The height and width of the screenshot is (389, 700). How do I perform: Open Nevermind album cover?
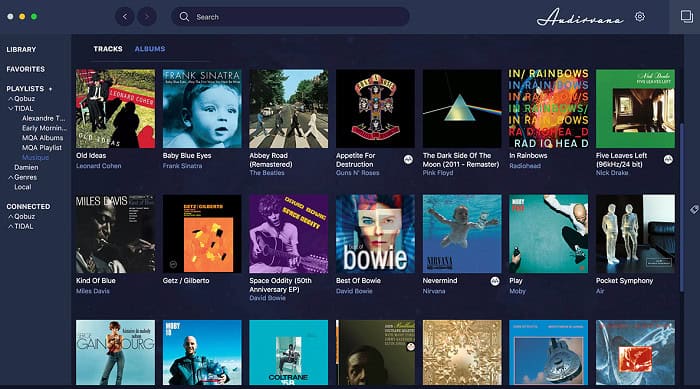click(x=462, y=234)
